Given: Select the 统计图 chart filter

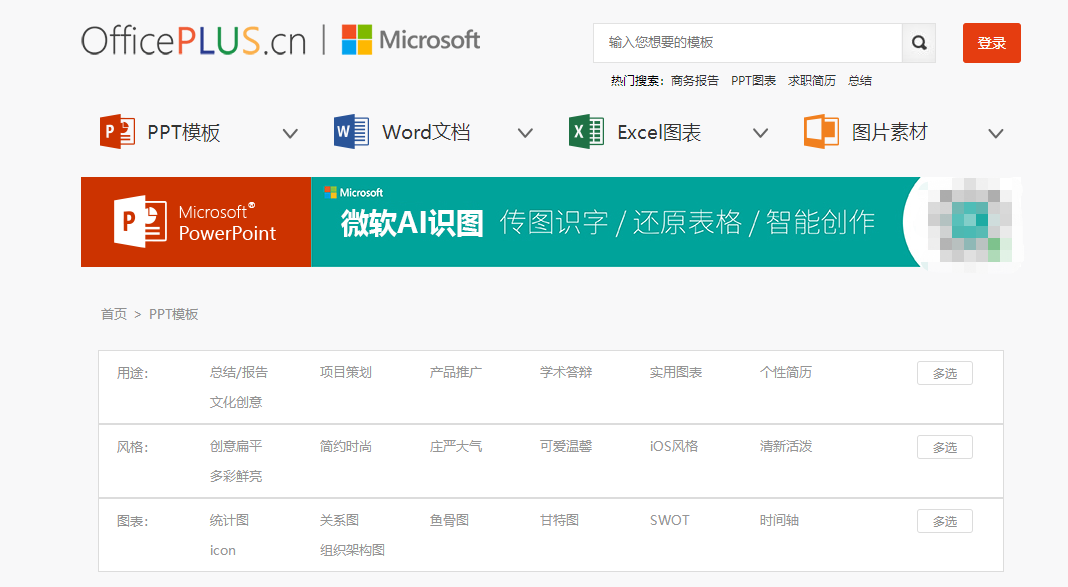Looking at the screenshot, I should pyautogui.click(x=229, y=520).
